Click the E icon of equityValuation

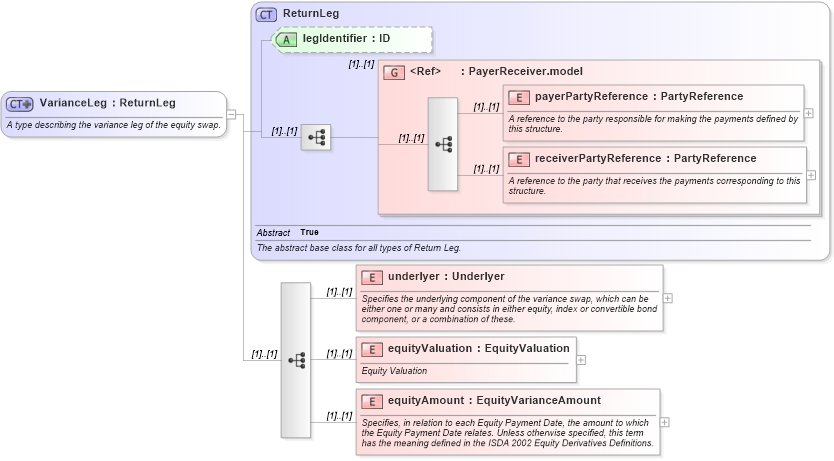click(372, 349)
